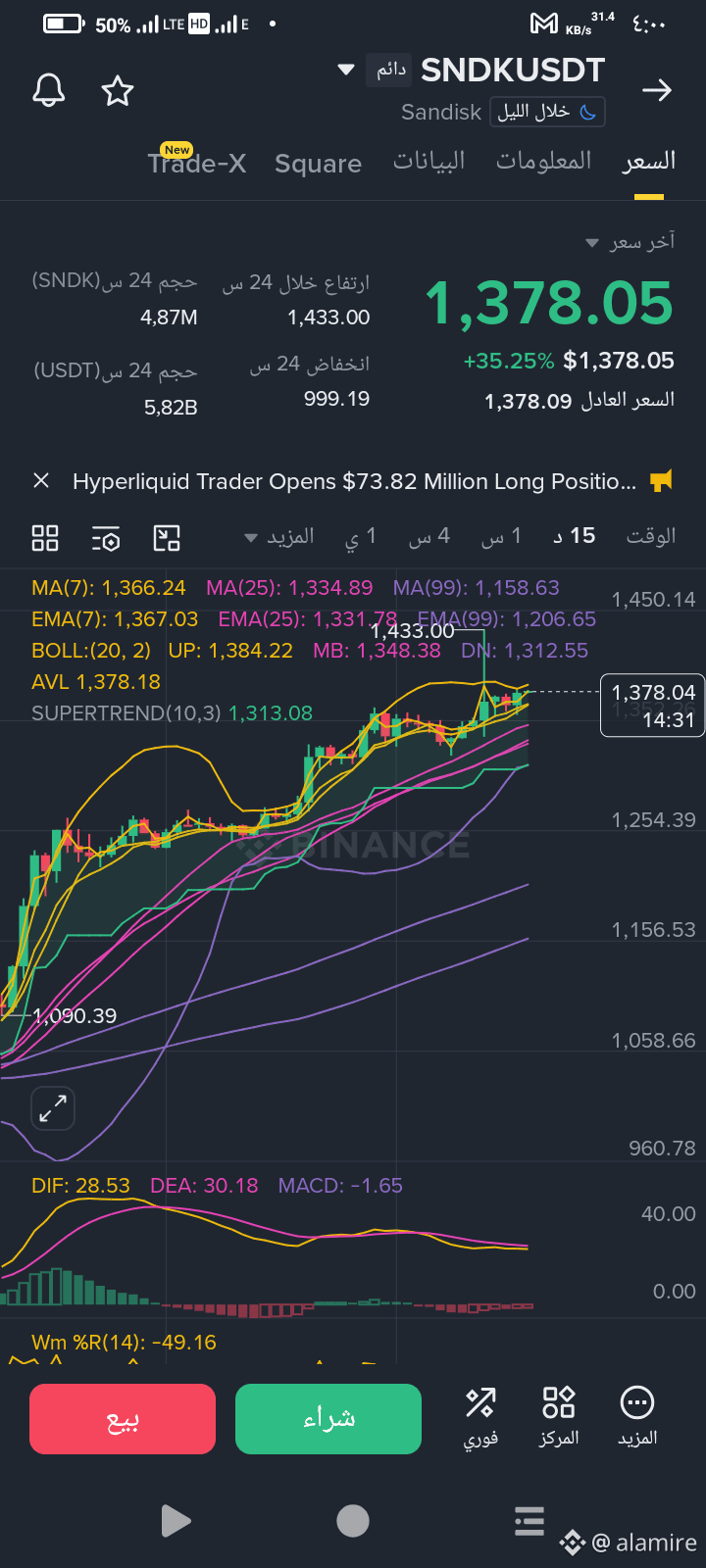Tap the battery status icon
Screen dimensions: 706x1568
pos(64,24)
